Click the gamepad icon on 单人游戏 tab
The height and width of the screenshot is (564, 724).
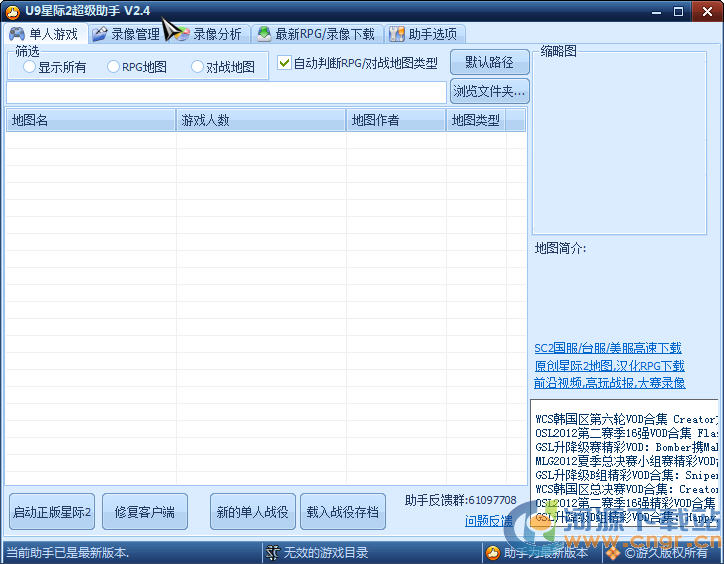click(x=17, y=34)
